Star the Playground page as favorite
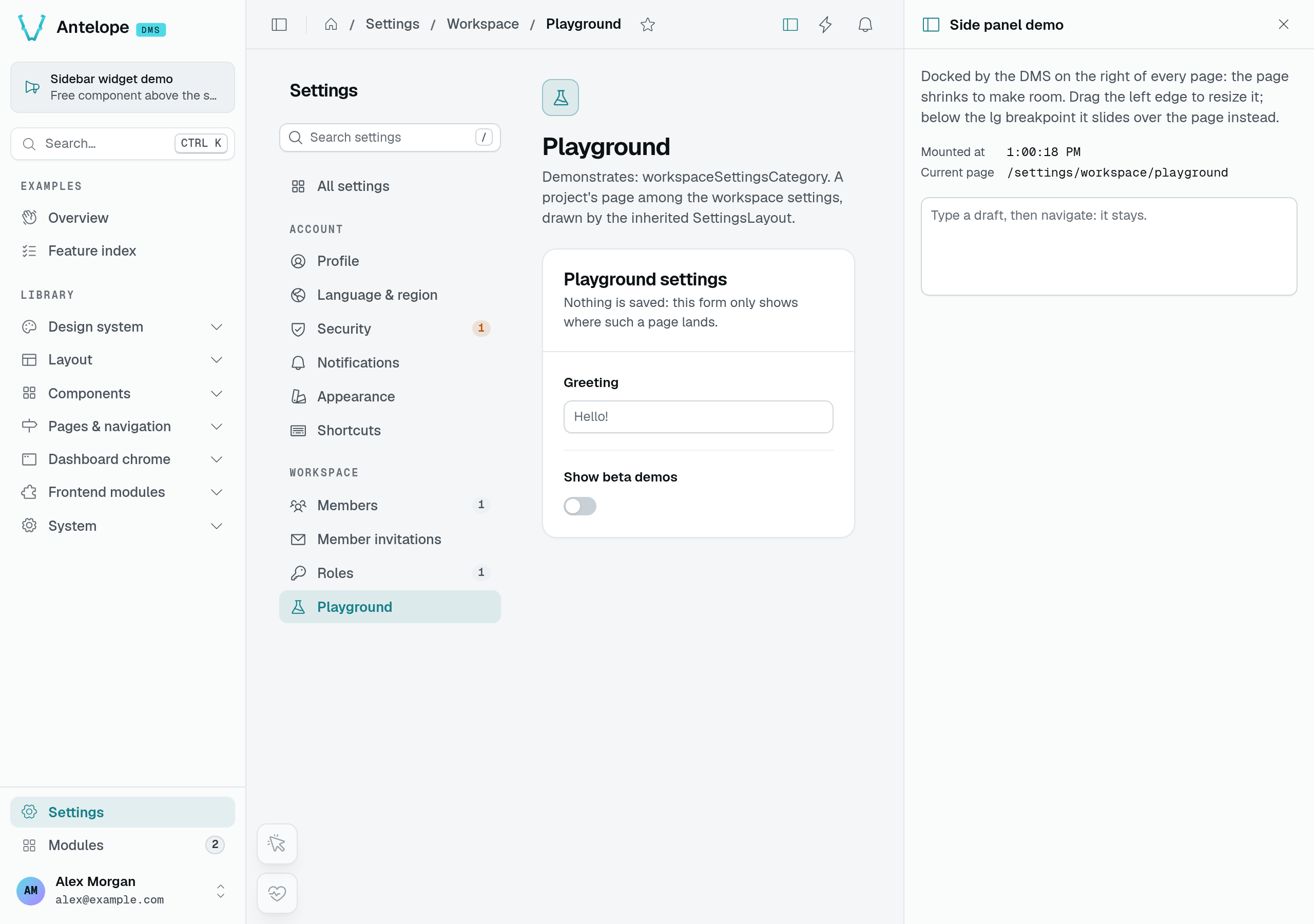 click(x=647, y=25)
